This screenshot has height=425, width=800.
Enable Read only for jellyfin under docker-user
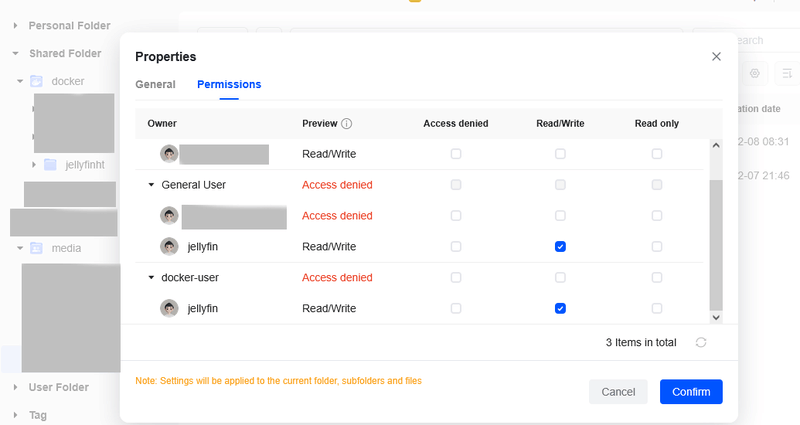click(x=657, y=309)
